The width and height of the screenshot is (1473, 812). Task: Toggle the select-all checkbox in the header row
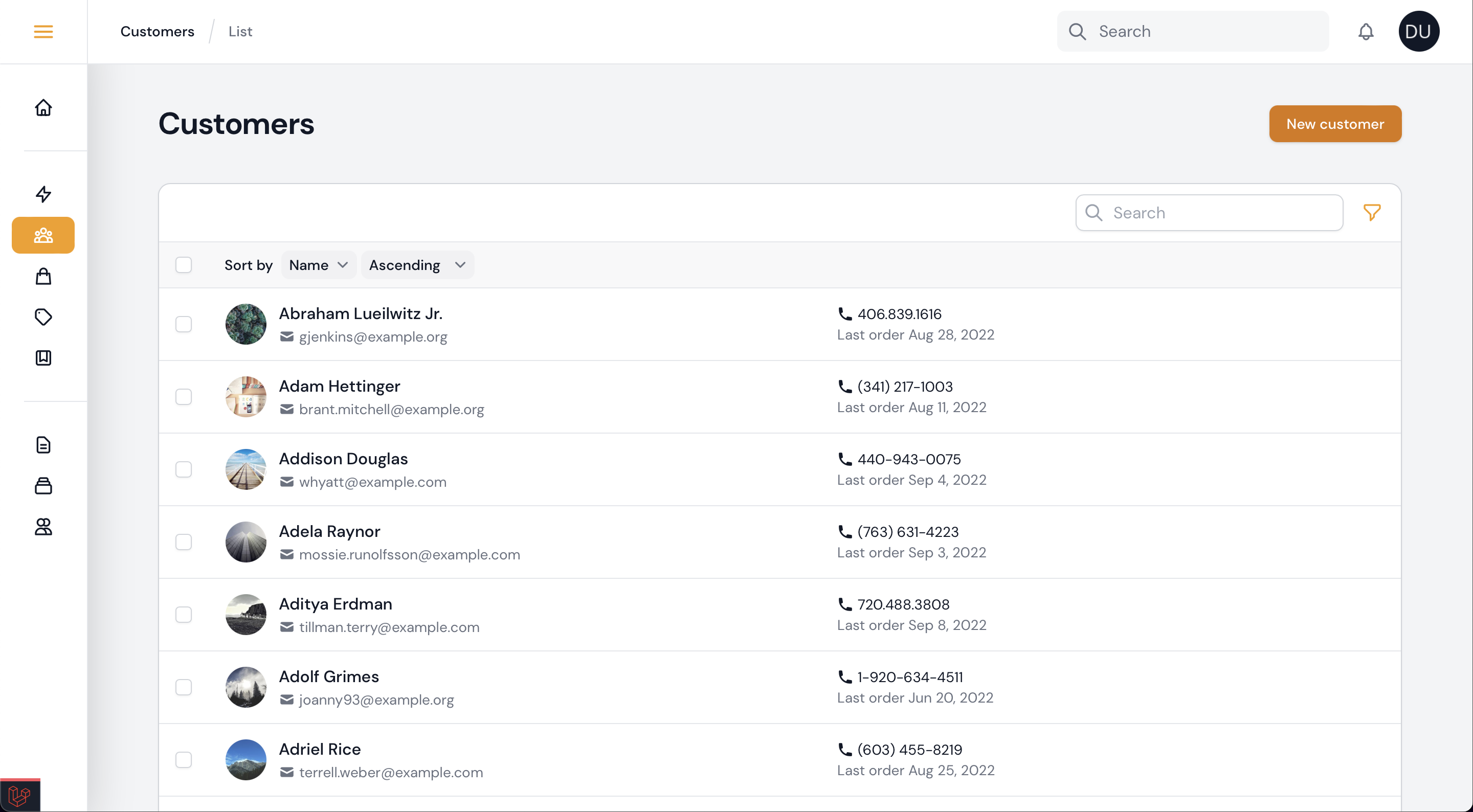tap(184, 265)
